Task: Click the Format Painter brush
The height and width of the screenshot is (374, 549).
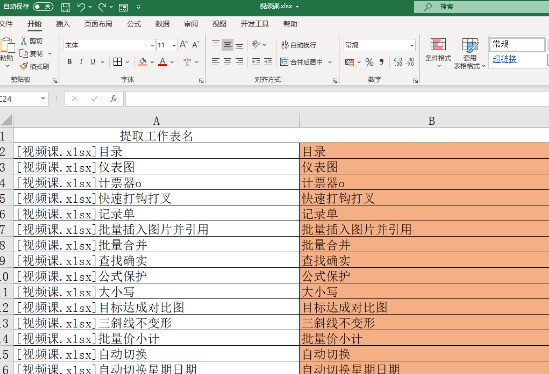Action: click(24, 66)
